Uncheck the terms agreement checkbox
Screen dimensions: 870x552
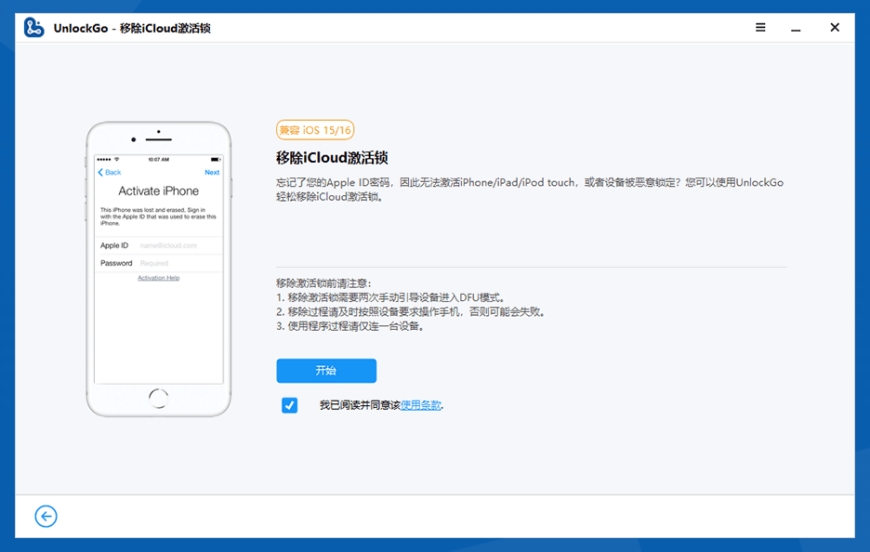(x=290, y=405)
